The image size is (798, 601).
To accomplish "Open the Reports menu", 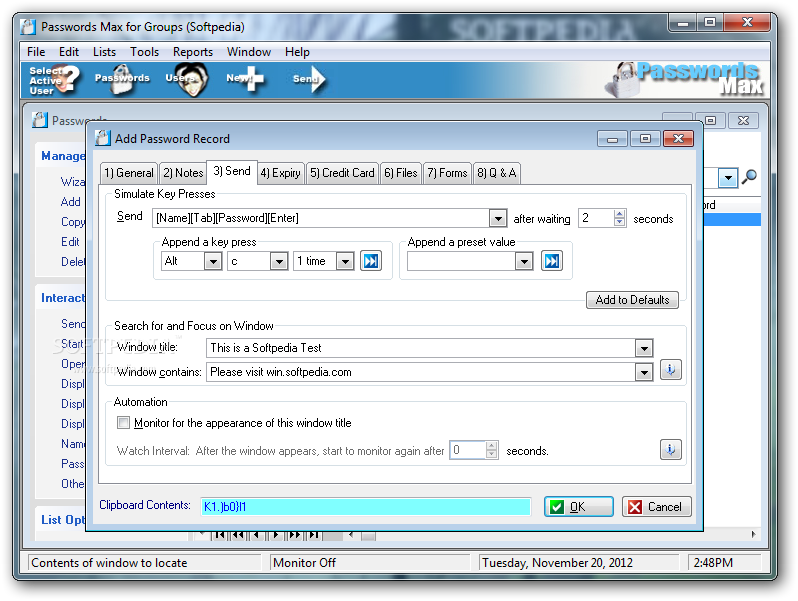I will [193, 52].
